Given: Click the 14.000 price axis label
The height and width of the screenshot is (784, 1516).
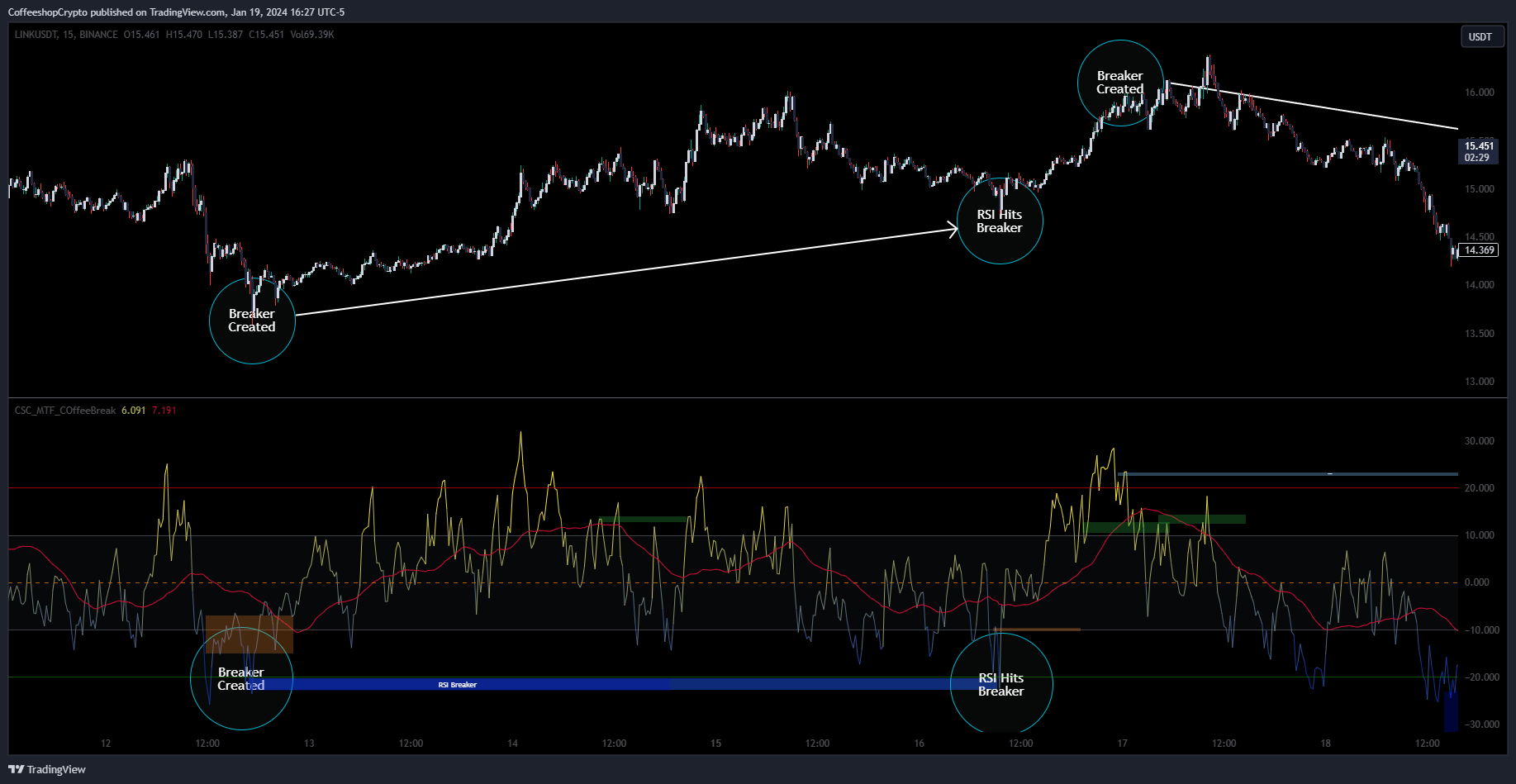Looking at the screenshot, I should [x=1480, y=285].
